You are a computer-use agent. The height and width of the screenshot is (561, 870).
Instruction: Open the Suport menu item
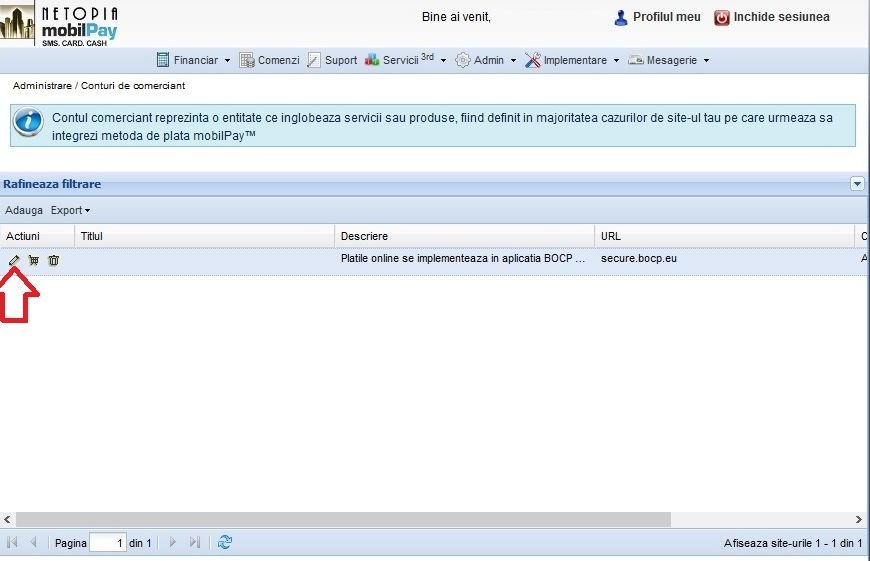332,60
